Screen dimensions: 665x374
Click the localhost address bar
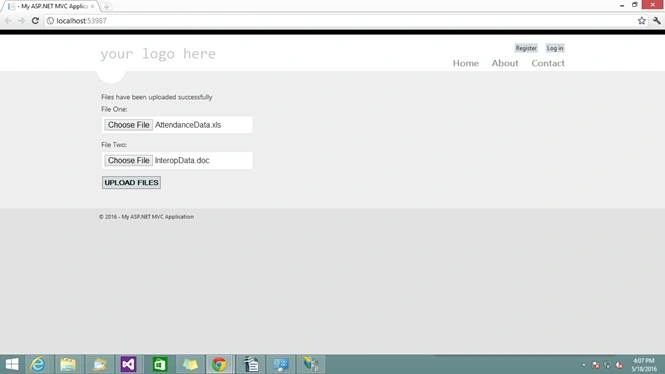pyautogui.click(x=339, y=21)
